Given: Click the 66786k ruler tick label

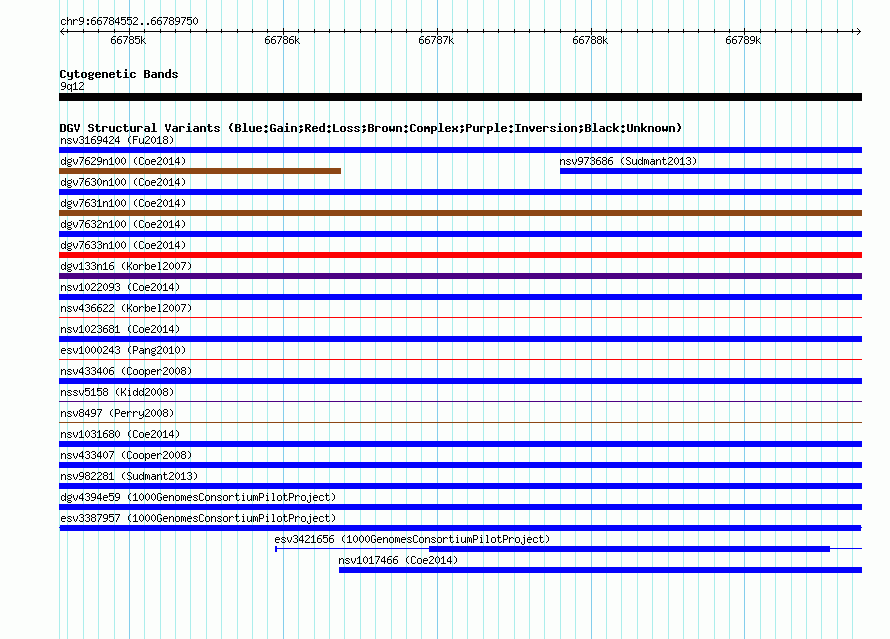Looking at the screenshot, I should (x=282, y=40).
